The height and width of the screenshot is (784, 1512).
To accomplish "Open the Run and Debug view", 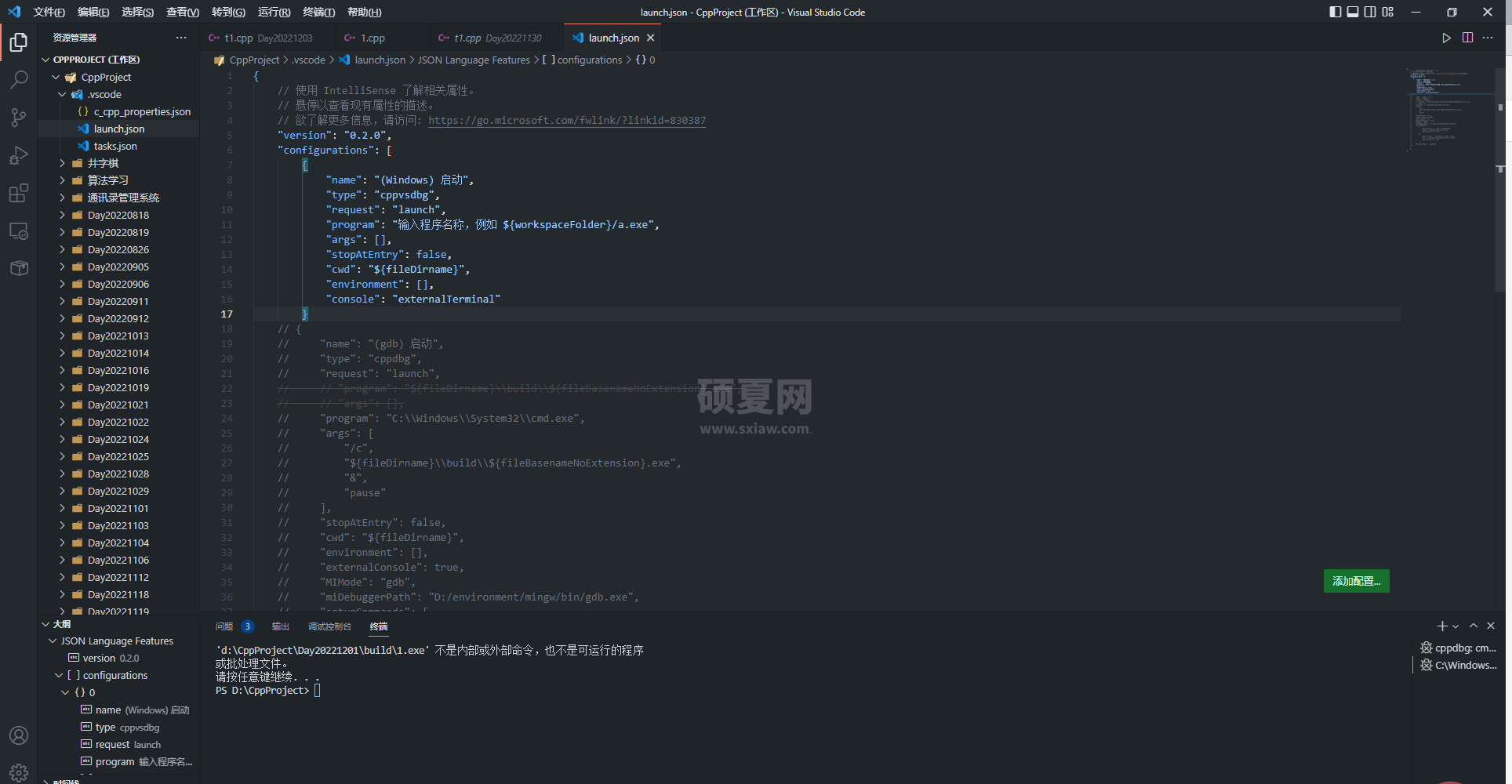I will [19, 155].
